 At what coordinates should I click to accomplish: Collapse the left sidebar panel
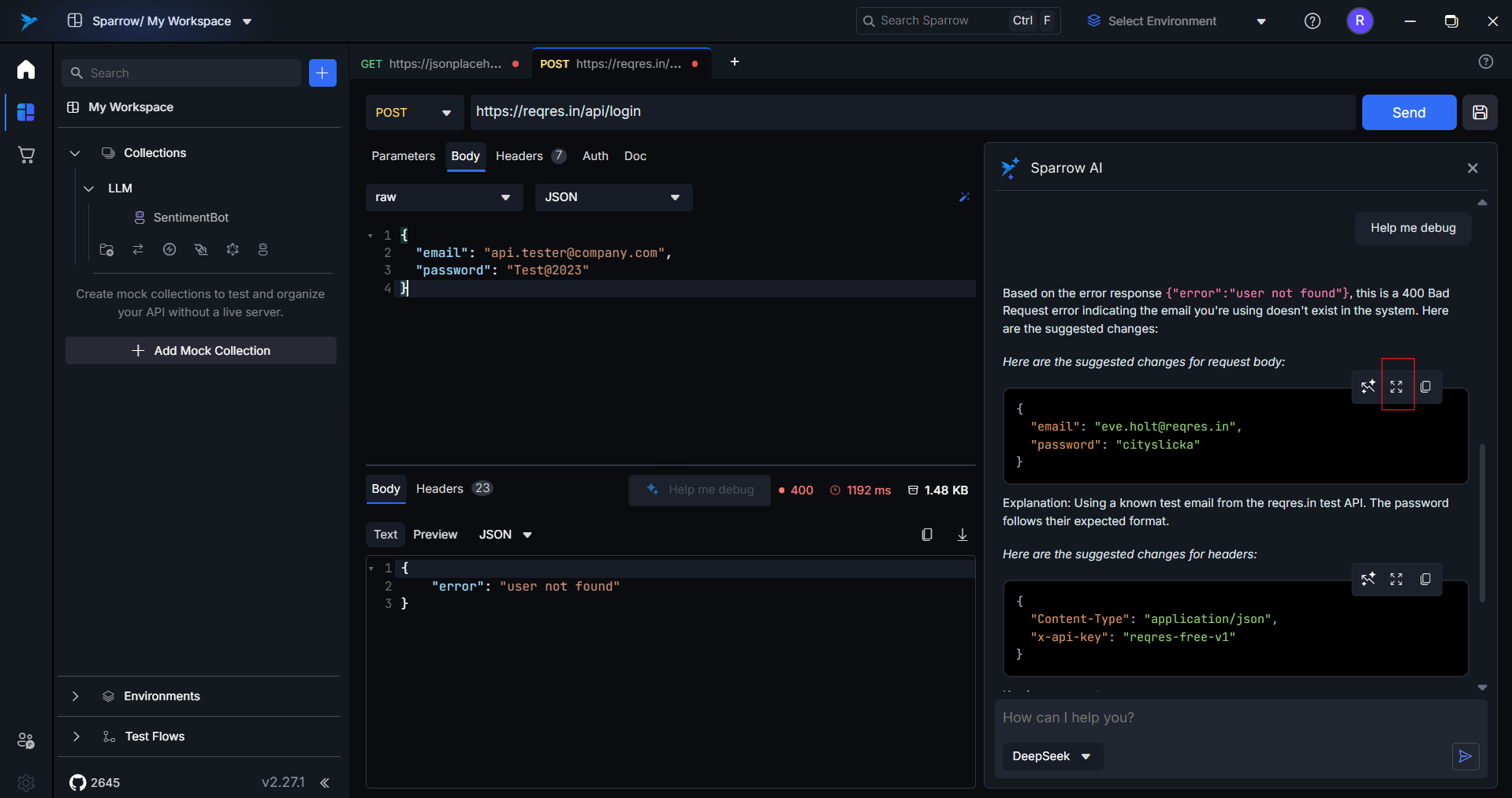325,783
